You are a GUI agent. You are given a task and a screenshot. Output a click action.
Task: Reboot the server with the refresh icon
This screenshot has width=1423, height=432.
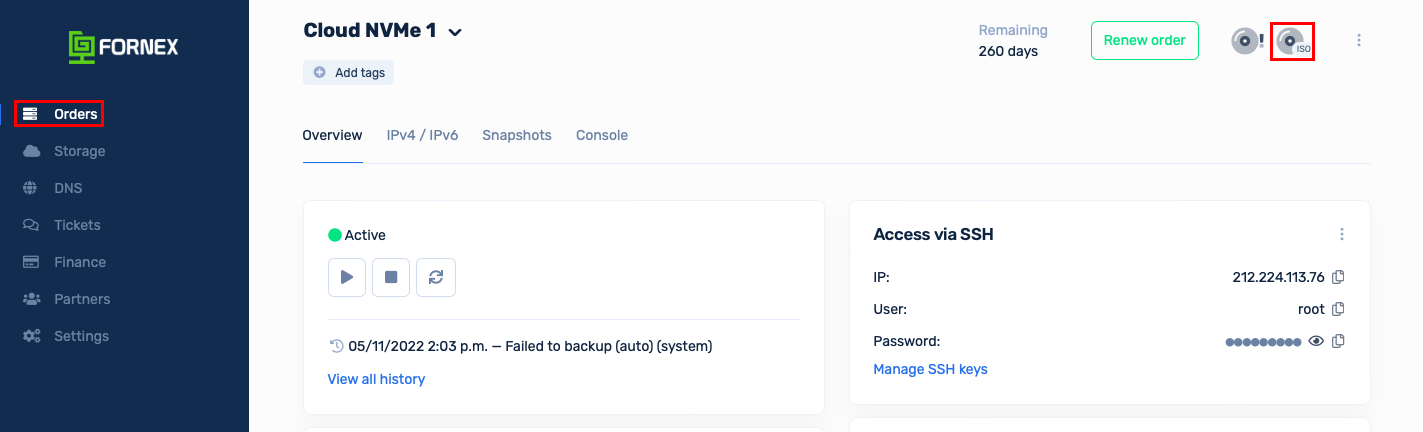(436, 277)
